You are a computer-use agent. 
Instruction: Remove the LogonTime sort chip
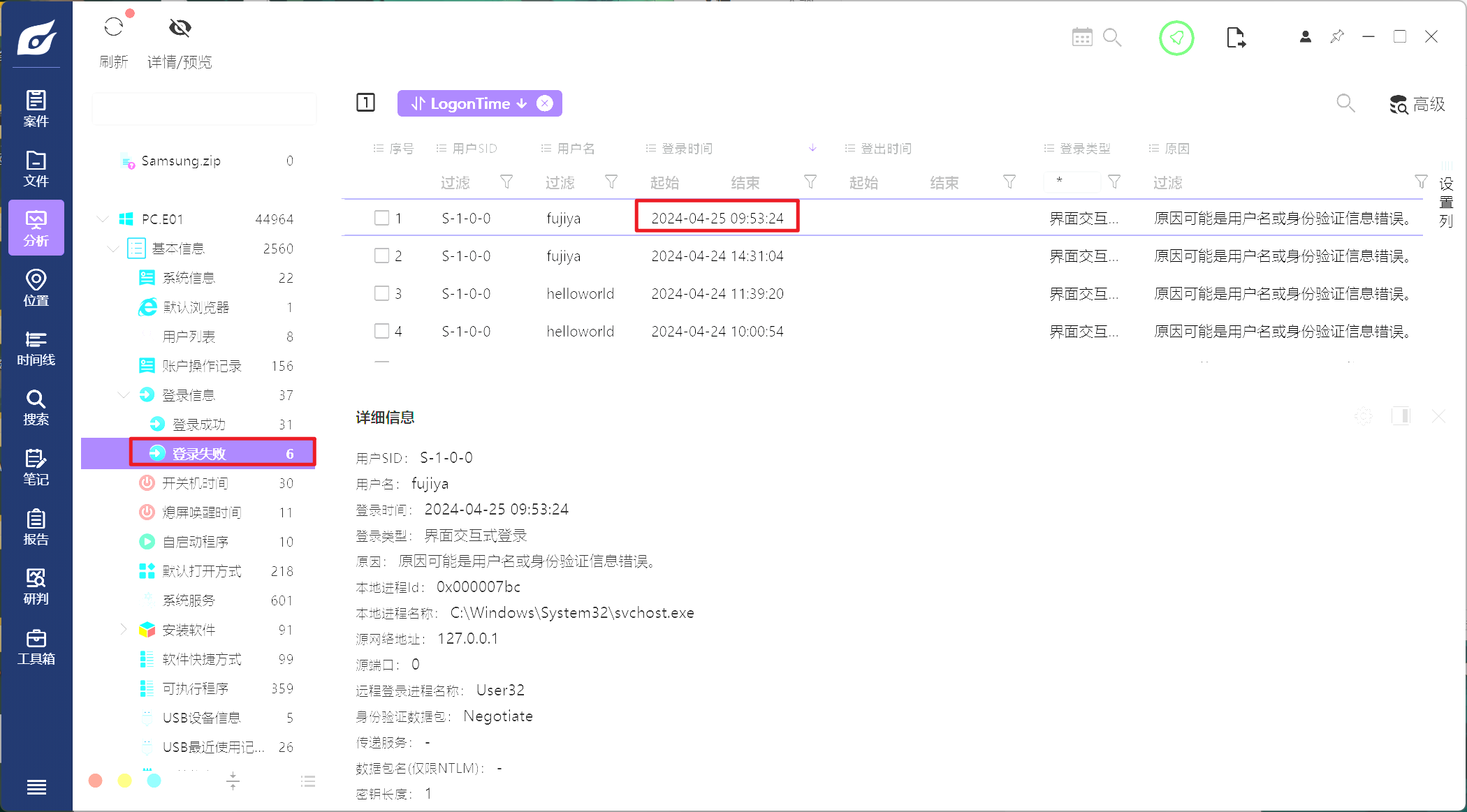coord(545,103)
